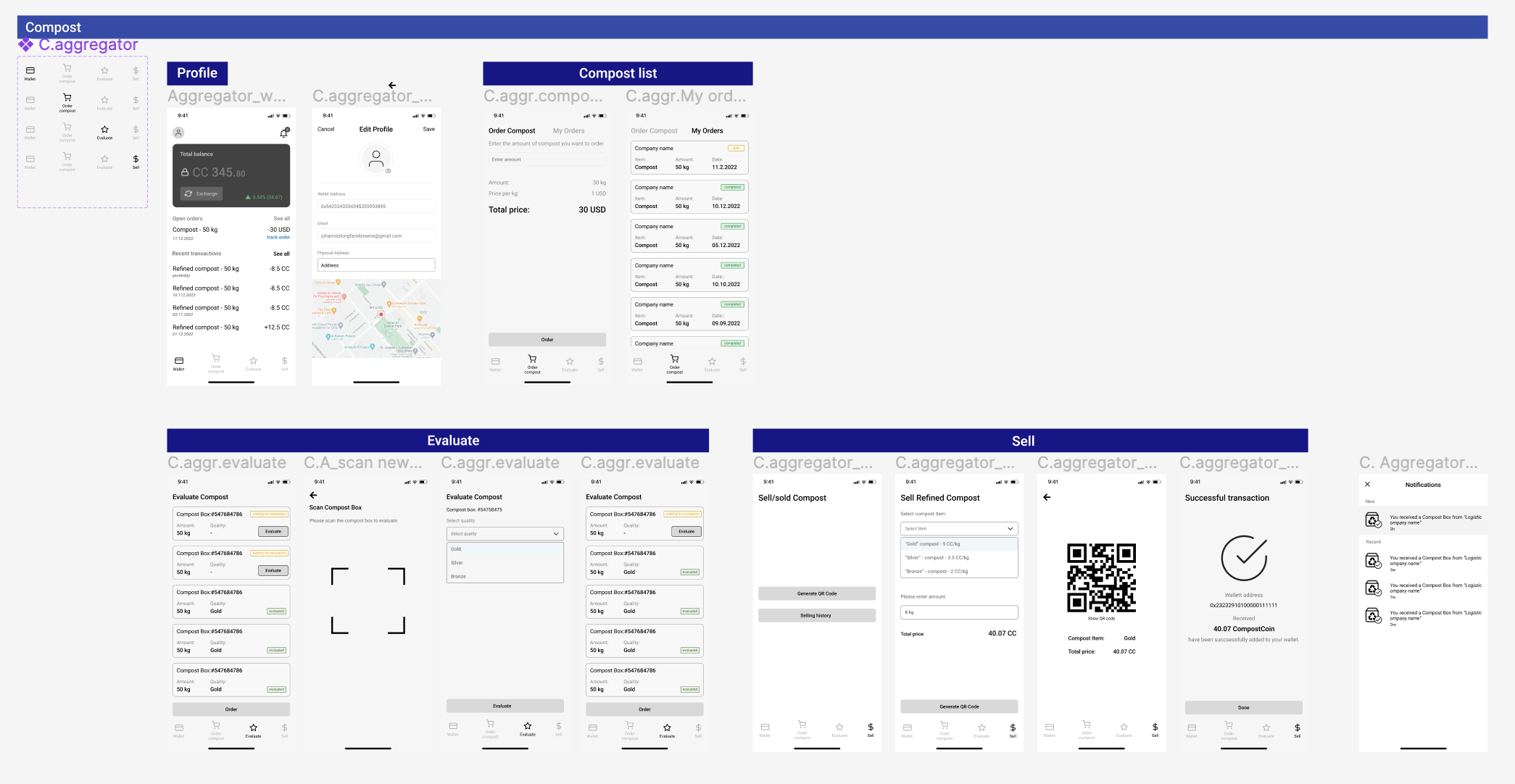Switch to My Orders tab on Order Compost
The width and height of the screenshot is (1515, 784).
click(568, 131)
